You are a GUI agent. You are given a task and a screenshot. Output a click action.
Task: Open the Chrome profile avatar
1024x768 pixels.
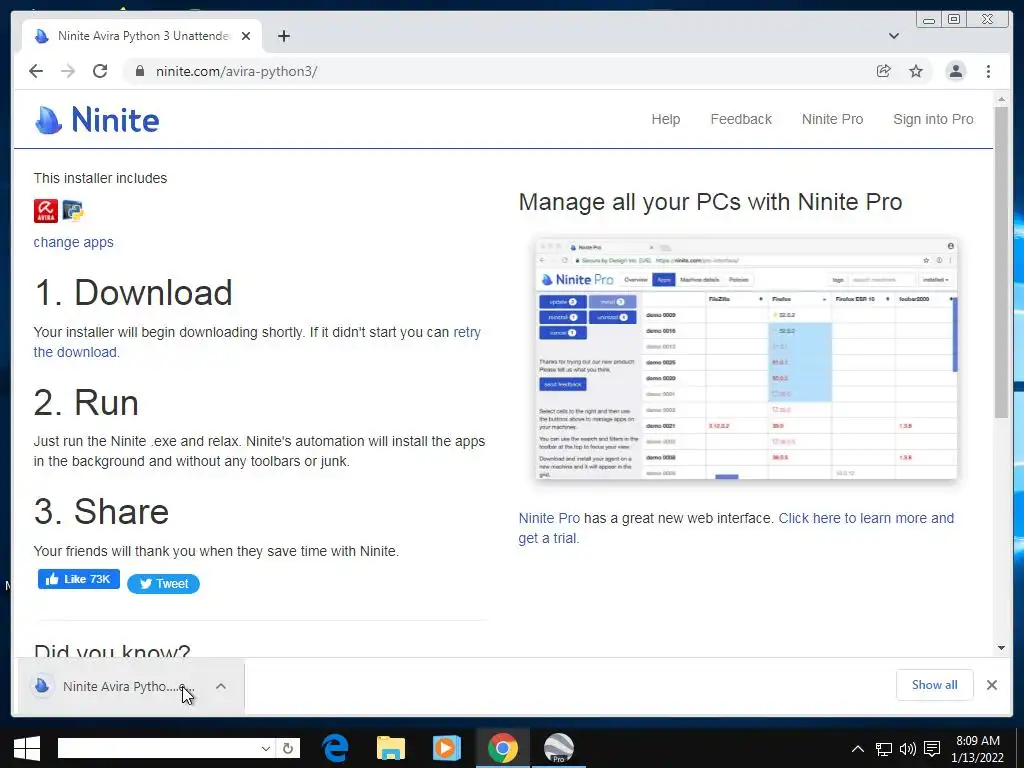[x=955, y=71]
